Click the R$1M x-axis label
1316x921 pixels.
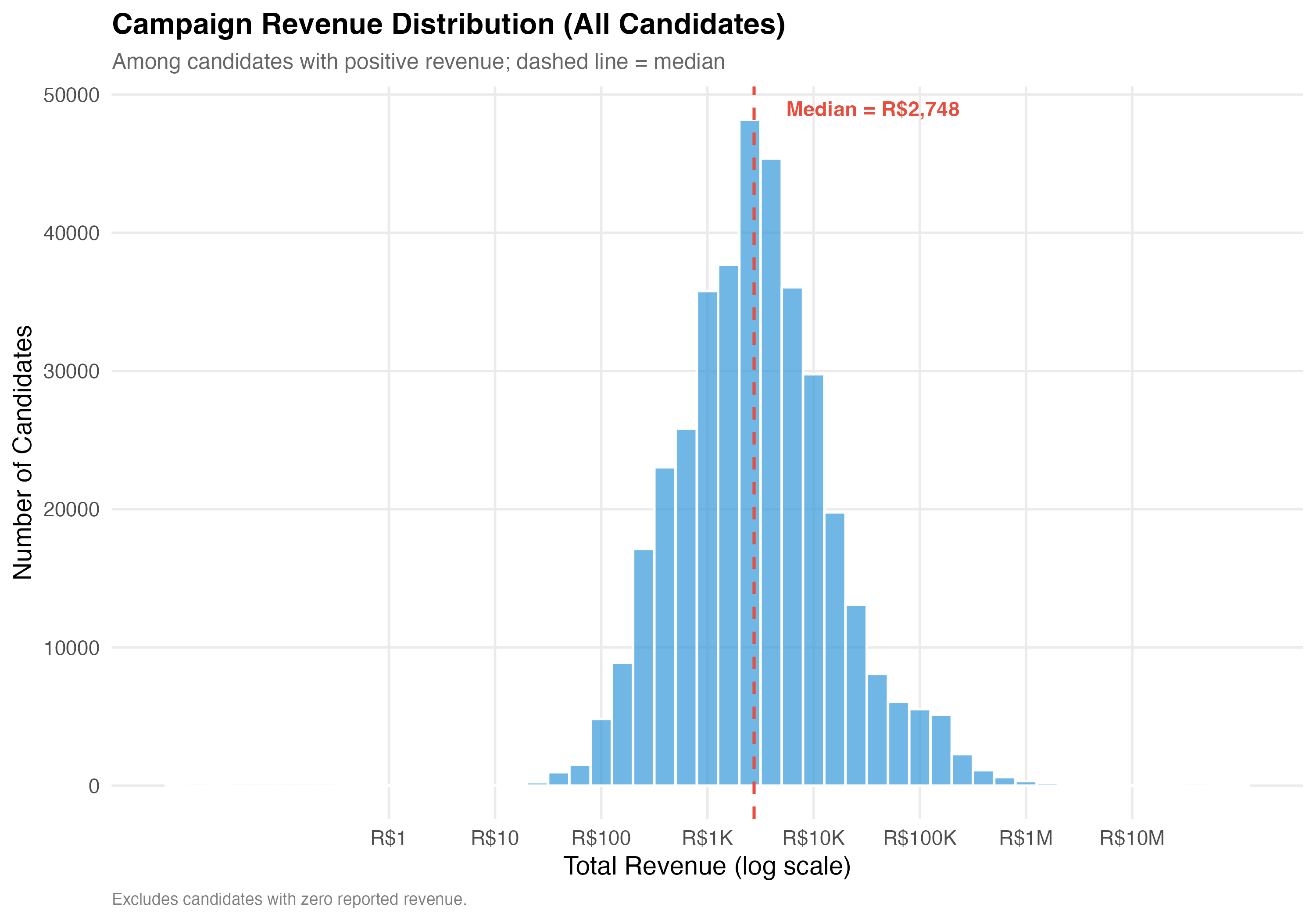point(1026,838)
